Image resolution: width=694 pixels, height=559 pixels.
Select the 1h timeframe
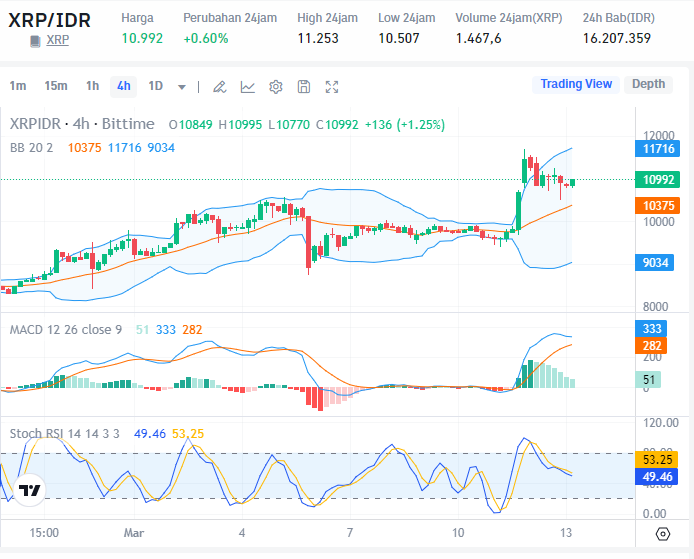92,86
